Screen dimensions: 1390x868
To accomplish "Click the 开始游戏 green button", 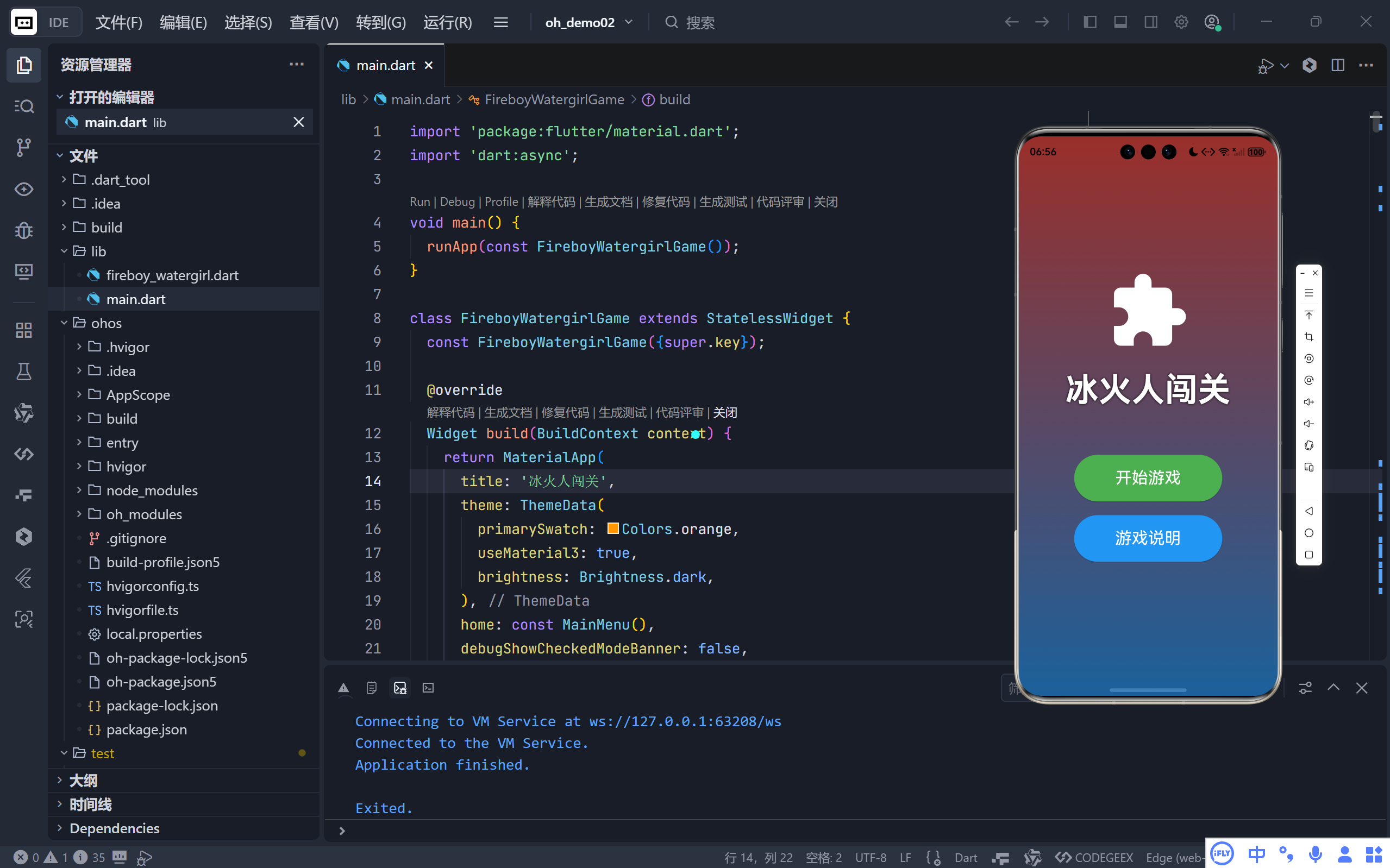I will [x=1147, y=477].
